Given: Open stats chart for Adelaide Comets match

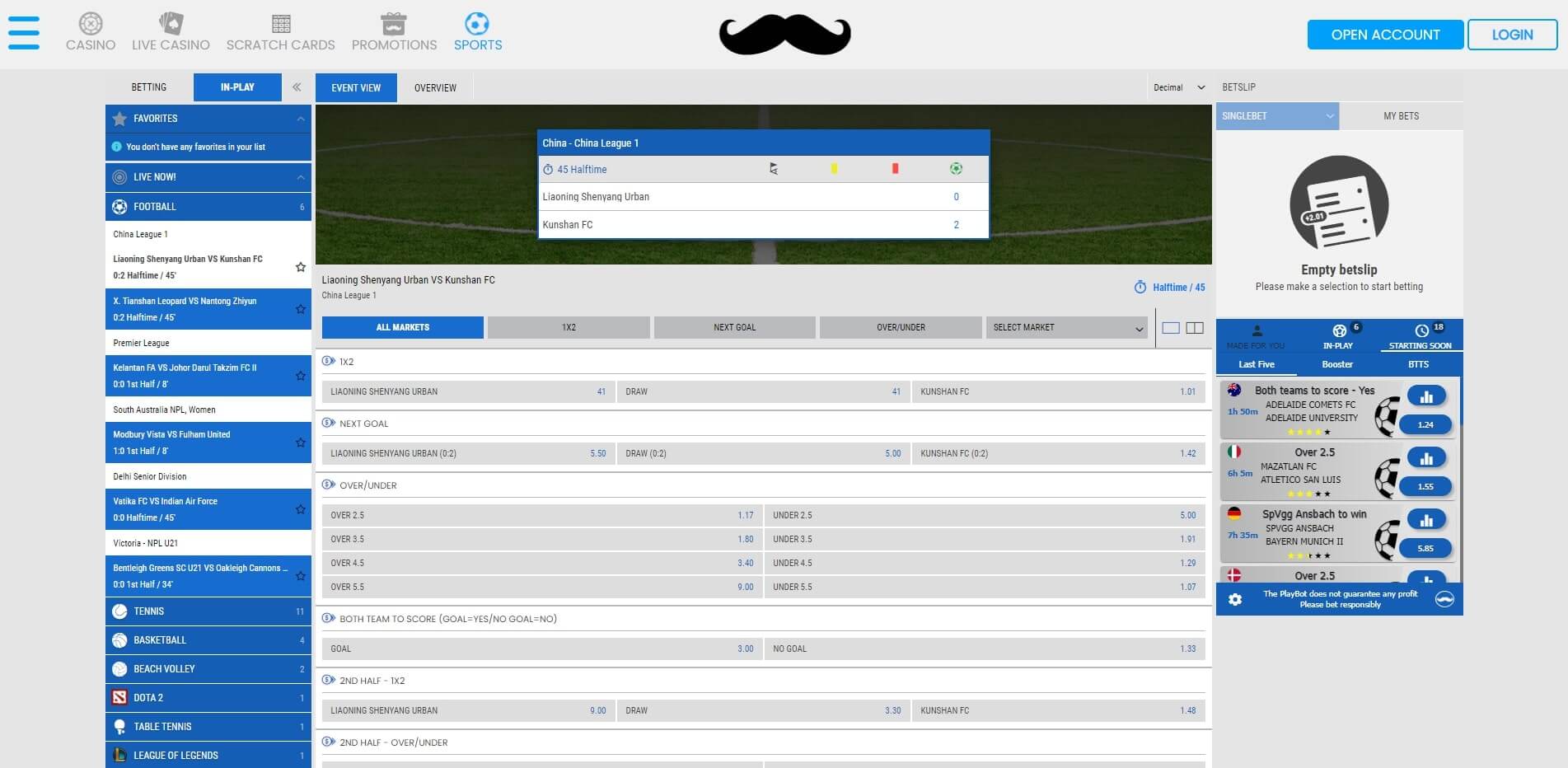Looking at the screenshot, I should pos(1427,396).
